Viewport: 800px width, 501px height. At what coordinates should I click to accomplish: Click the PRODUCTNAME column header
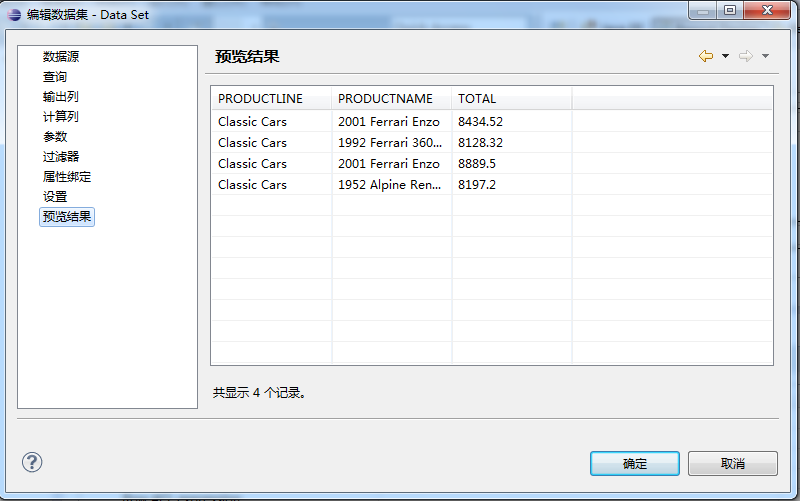(x=391, y=98)
